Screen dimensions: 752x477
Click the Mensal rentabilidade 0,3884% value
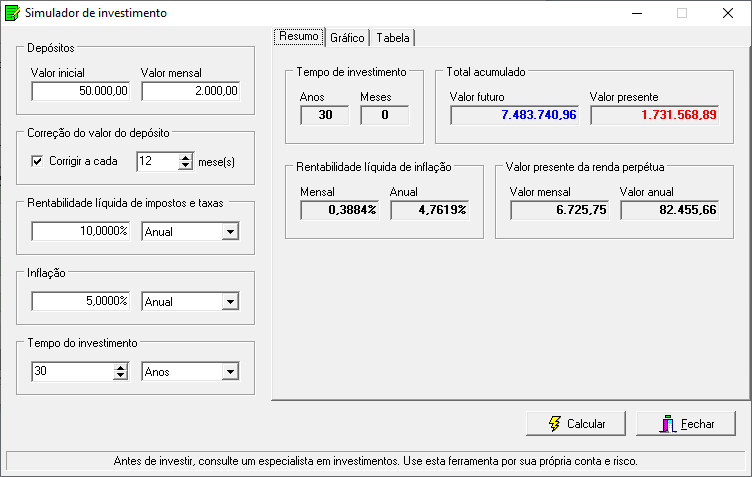[x=340, y=210]
